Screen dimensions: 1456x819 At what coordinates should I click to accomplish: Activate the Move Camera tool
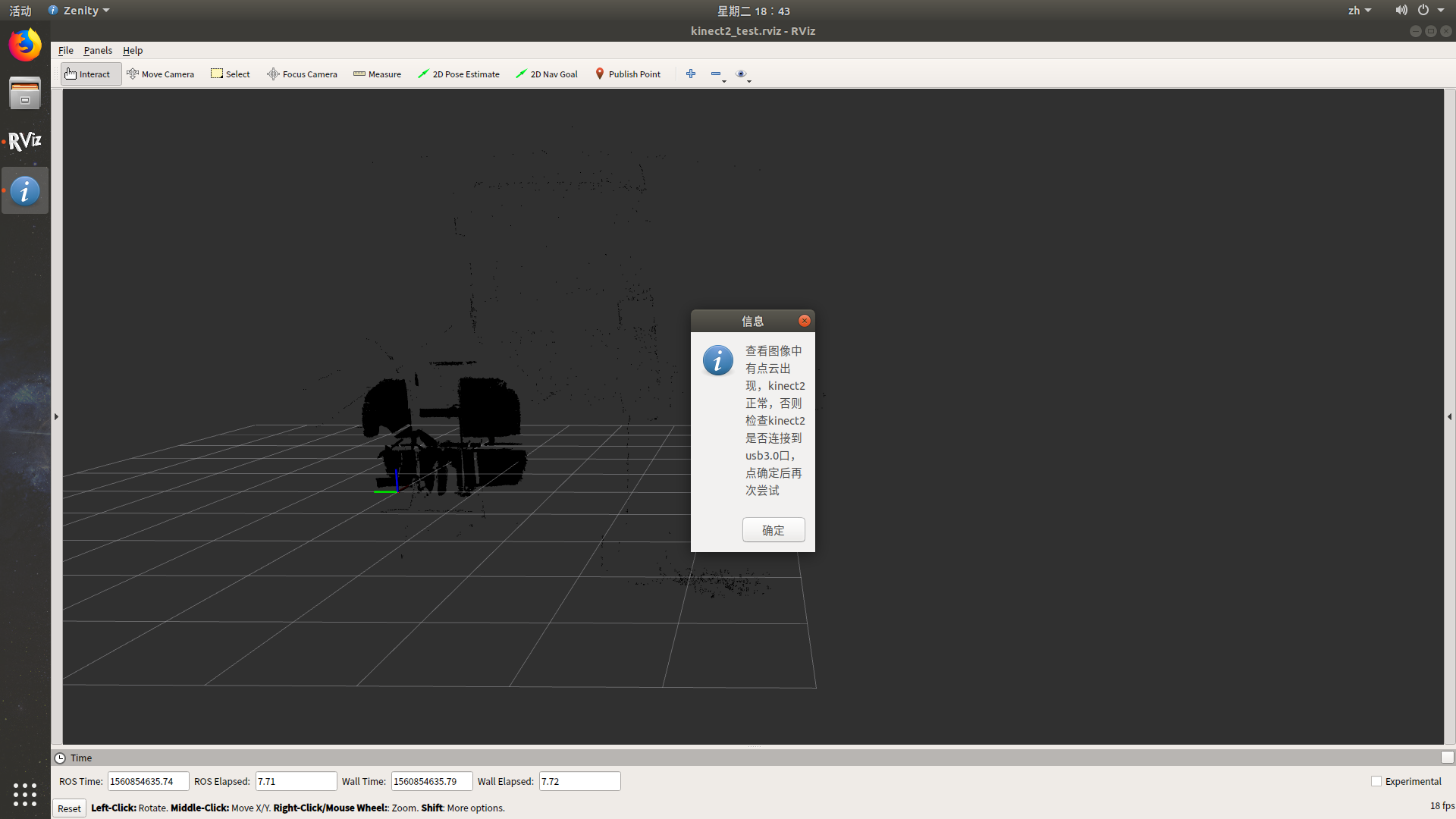tap(160, 74)
